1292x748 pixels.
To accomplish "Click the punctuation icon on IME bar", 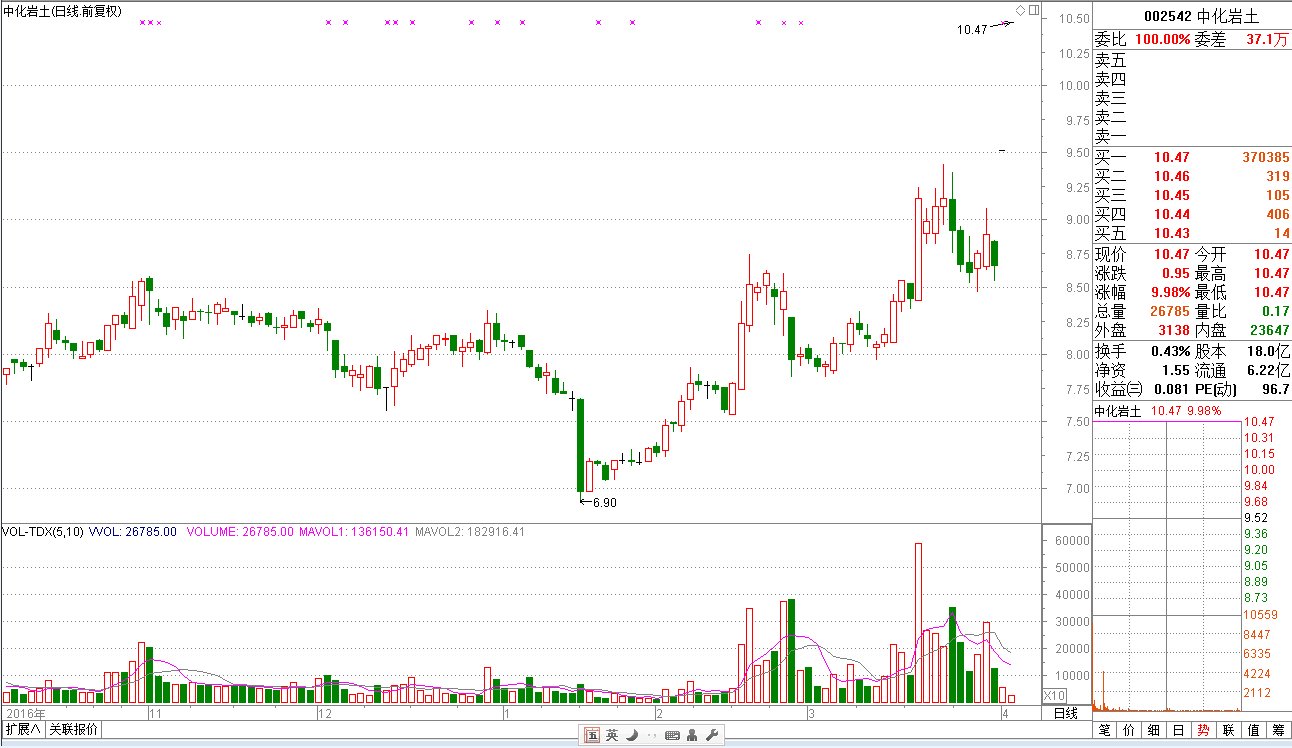I will pos(651,737).
